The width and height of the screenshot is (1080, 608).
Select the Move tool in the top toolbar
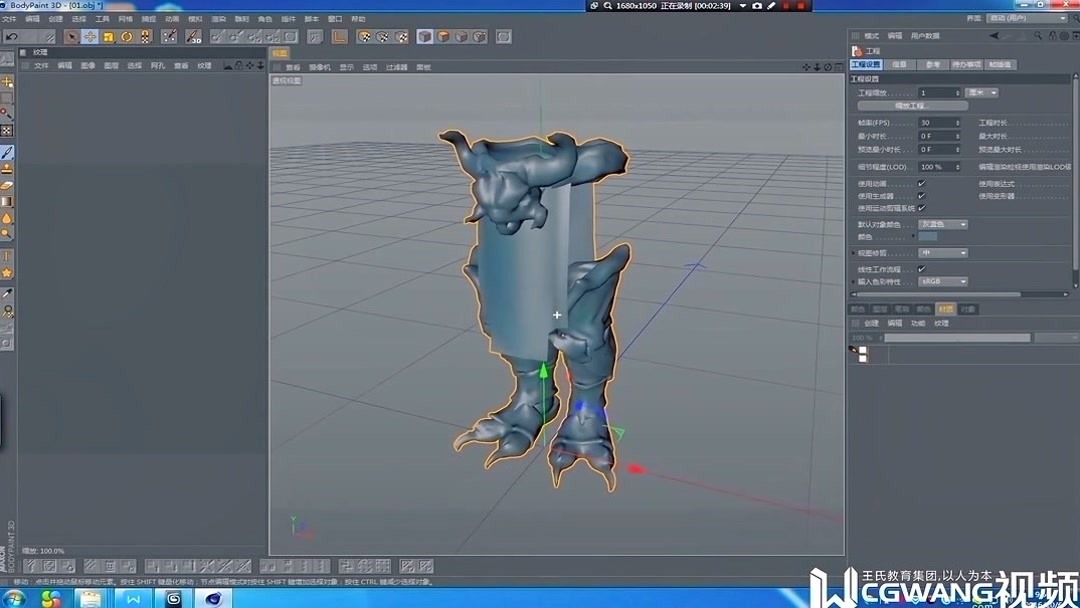point(90,37)
